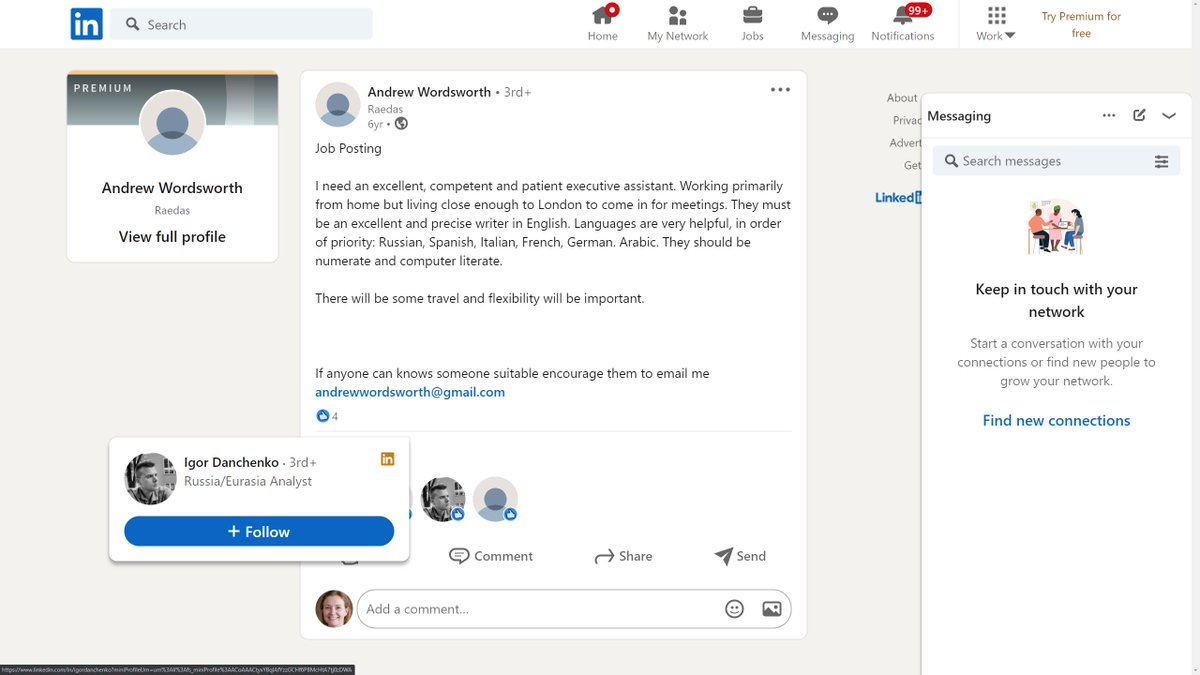Screen dimensions: 1200x675
Task: Click the LinkedIn logo
Action: click(86, 24)
